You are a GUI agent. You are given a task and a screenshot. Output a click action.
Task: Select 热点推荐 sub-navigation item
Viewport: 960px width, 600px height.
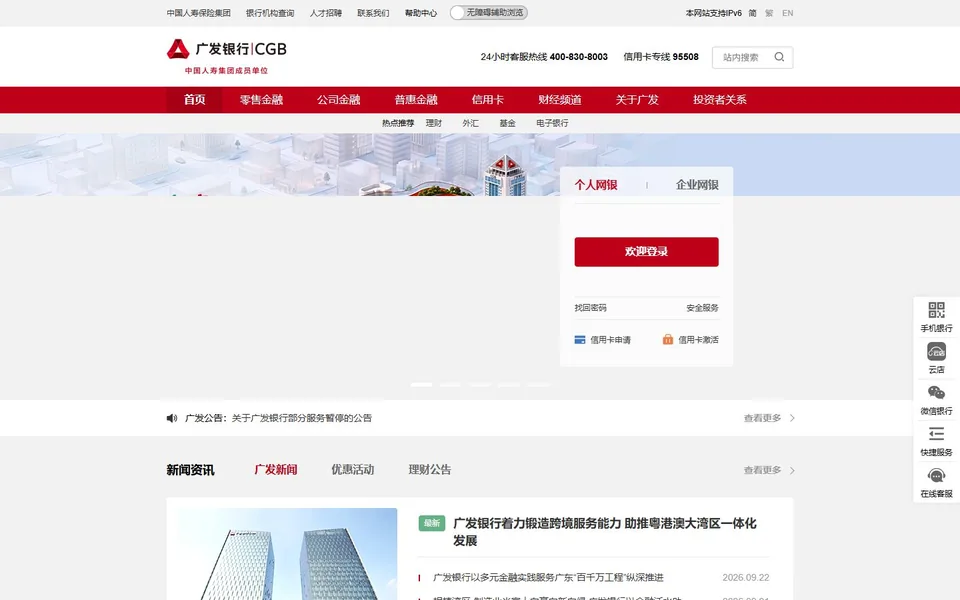[x=398, y=123]
